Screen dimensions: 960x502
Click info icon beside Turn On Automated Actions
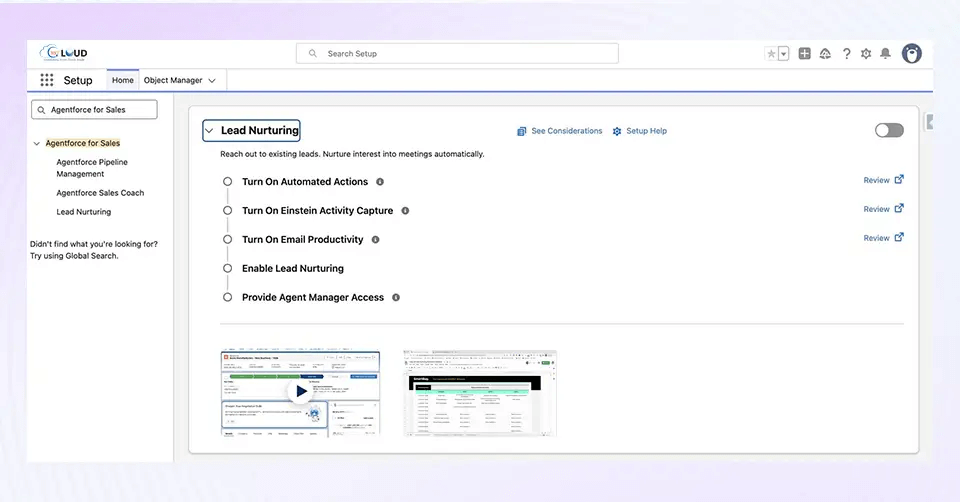pos(379,182)
